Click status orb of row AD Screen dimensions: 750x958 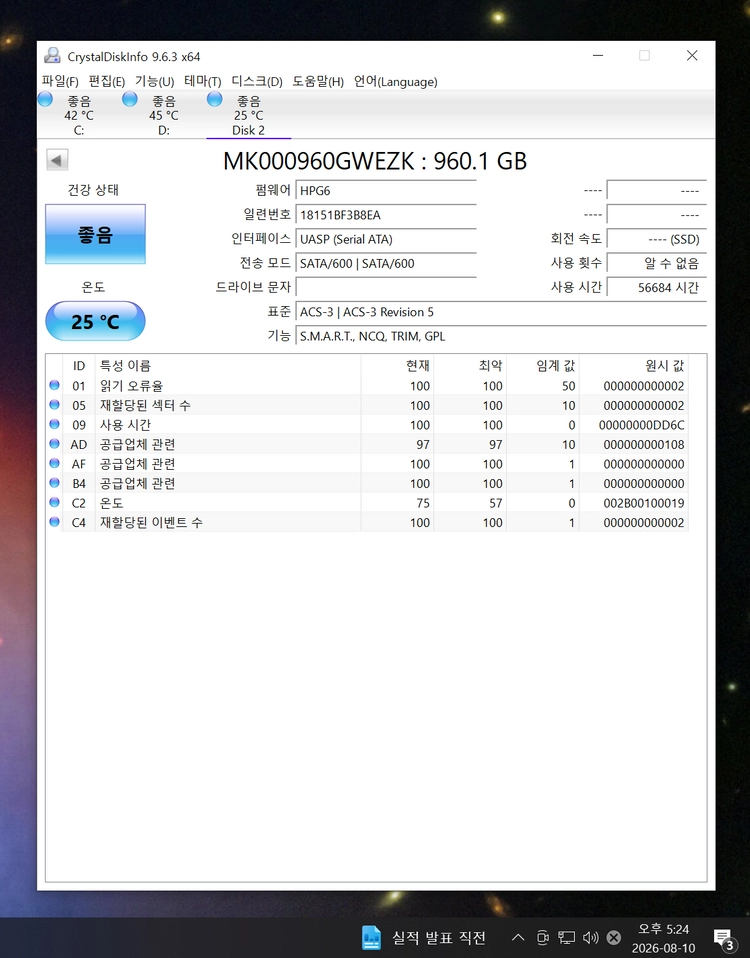tap(54, 444)
